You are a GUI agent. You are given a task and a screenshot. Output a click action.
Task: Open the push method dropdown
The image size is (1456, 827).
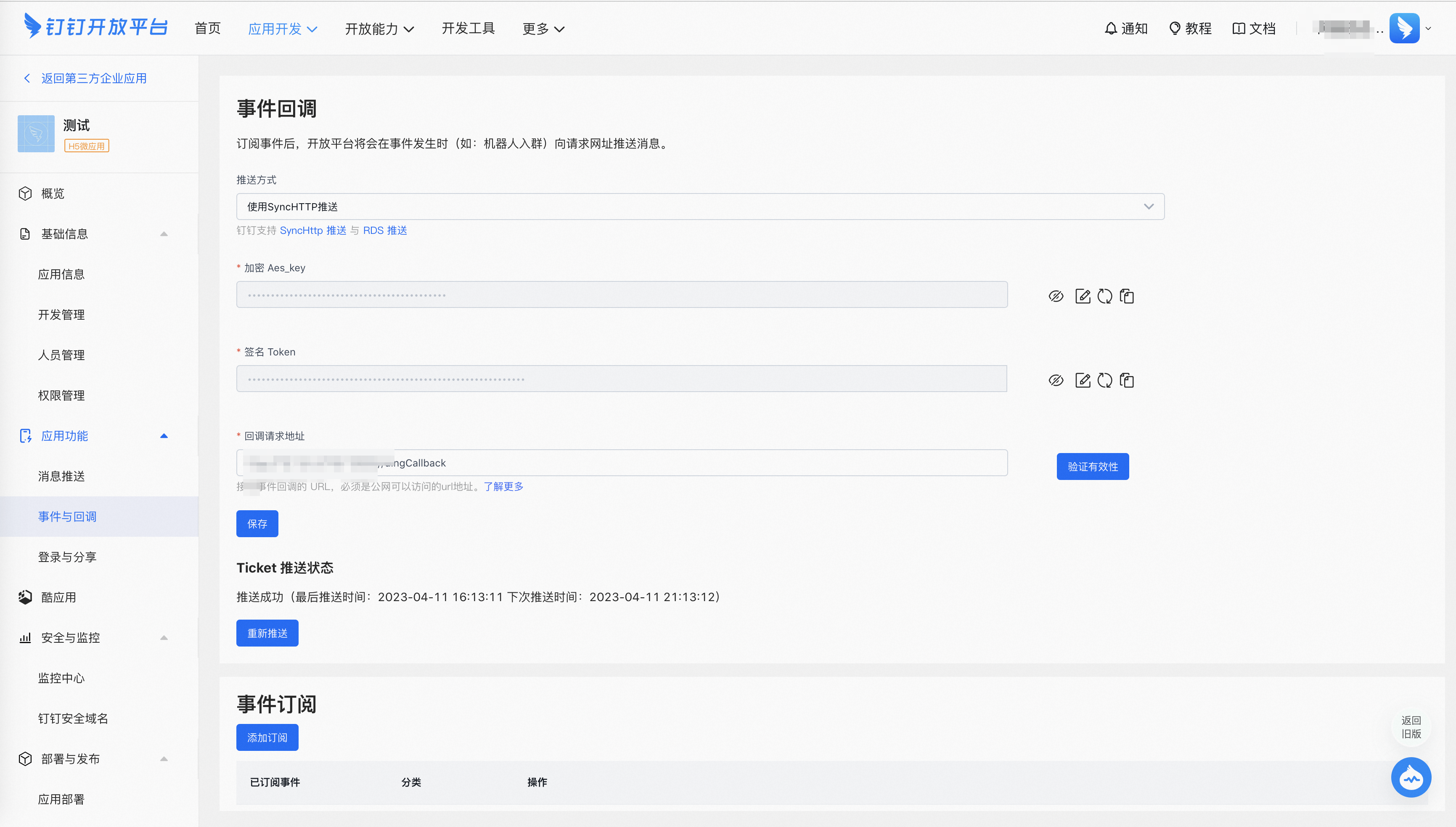(x=699, y=207)
